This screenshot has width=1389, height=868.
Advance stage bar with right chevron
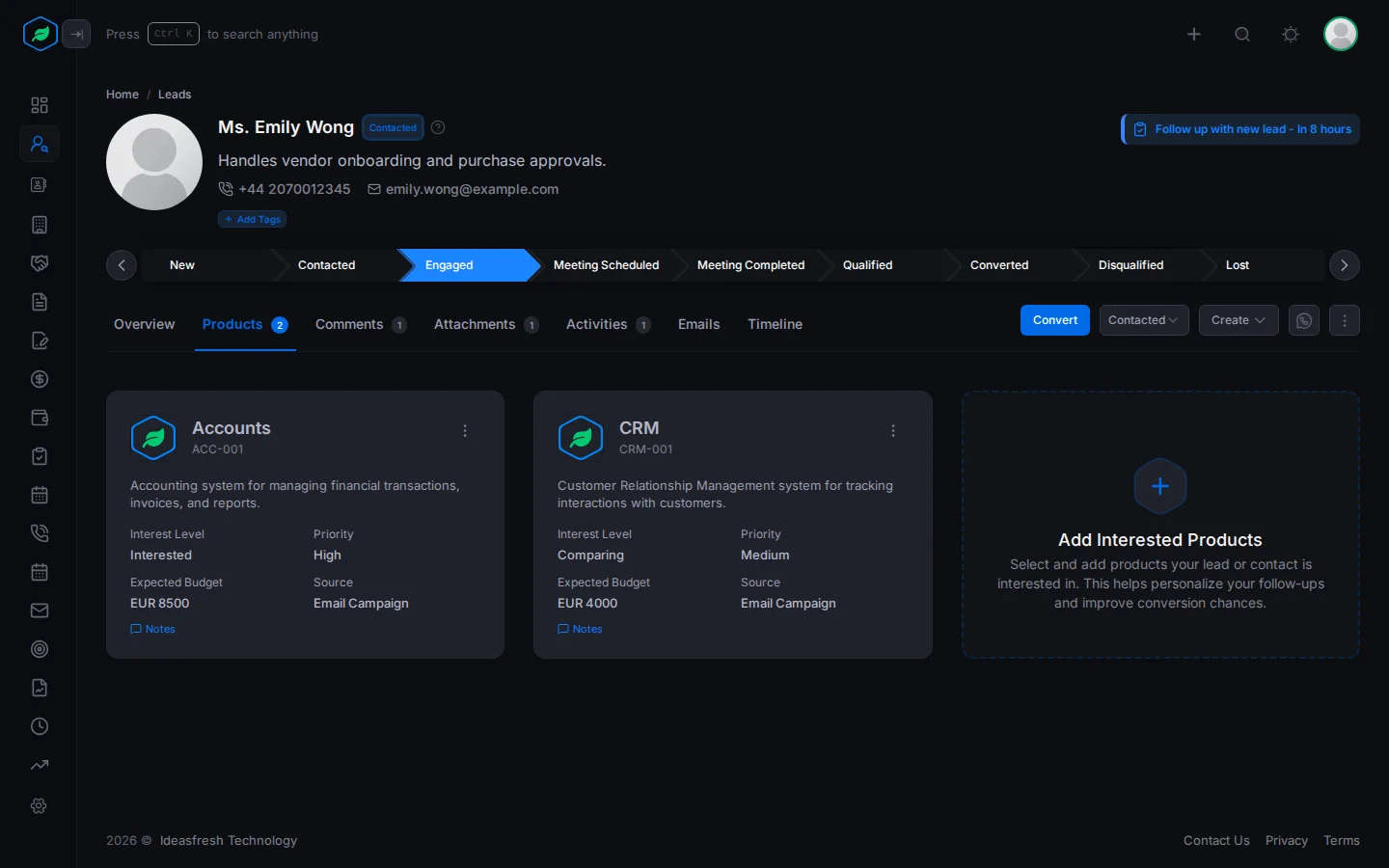(x=1345, y=265)
